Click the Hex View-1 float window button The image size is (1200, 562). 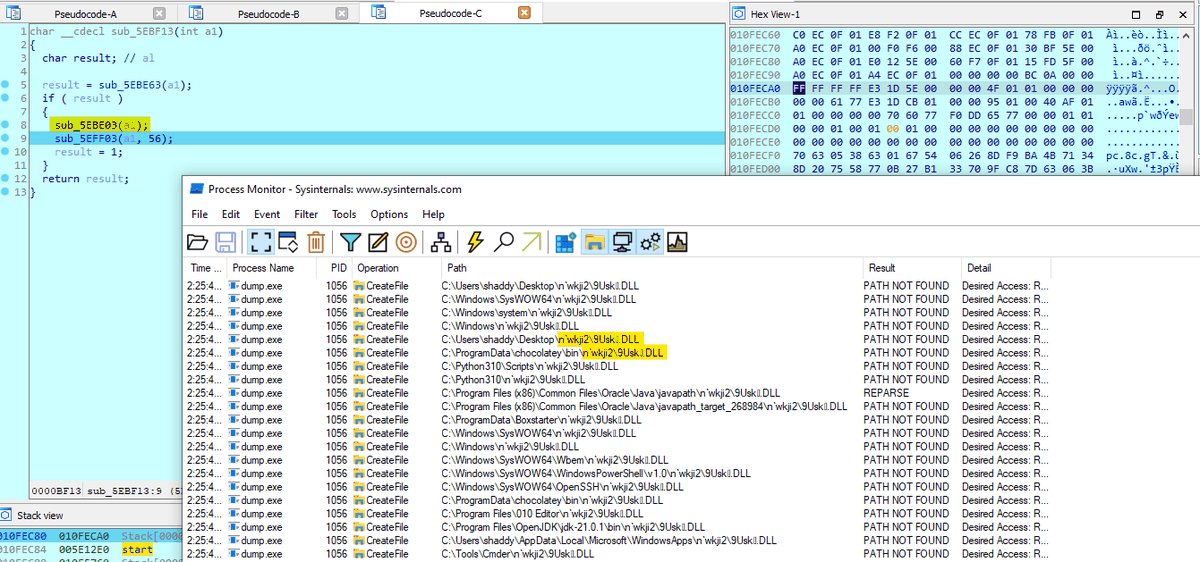click(1161, 15)
